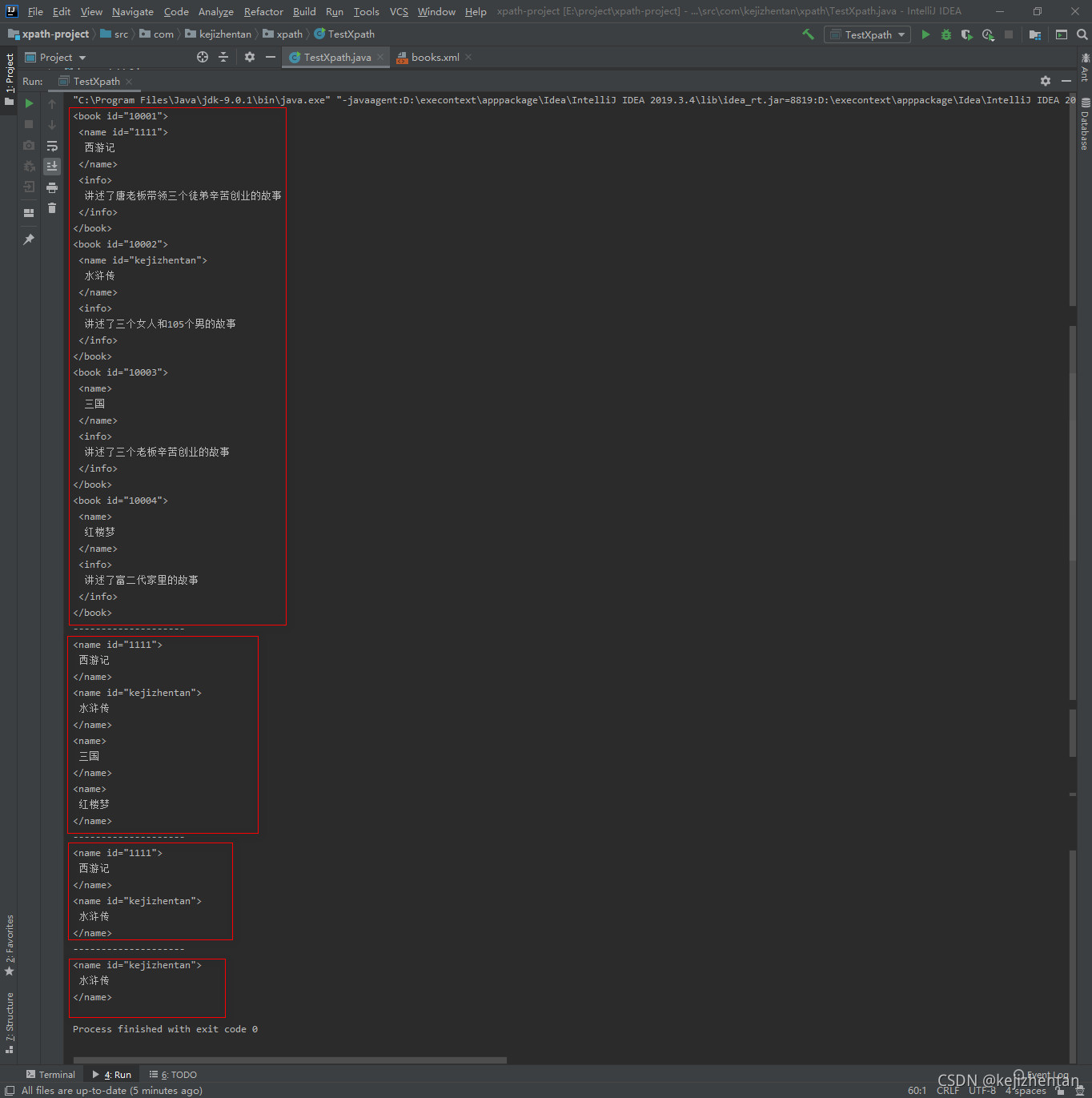Run TestXpath with Coverage
The image size is (1092, 1098).
click(x=967, y=34)
